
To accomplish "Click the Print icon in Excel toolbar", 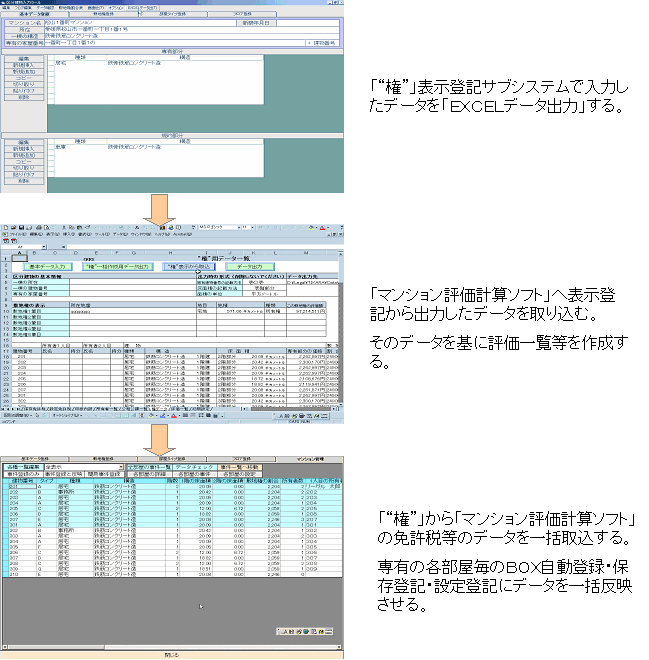I will coord(39,228).
